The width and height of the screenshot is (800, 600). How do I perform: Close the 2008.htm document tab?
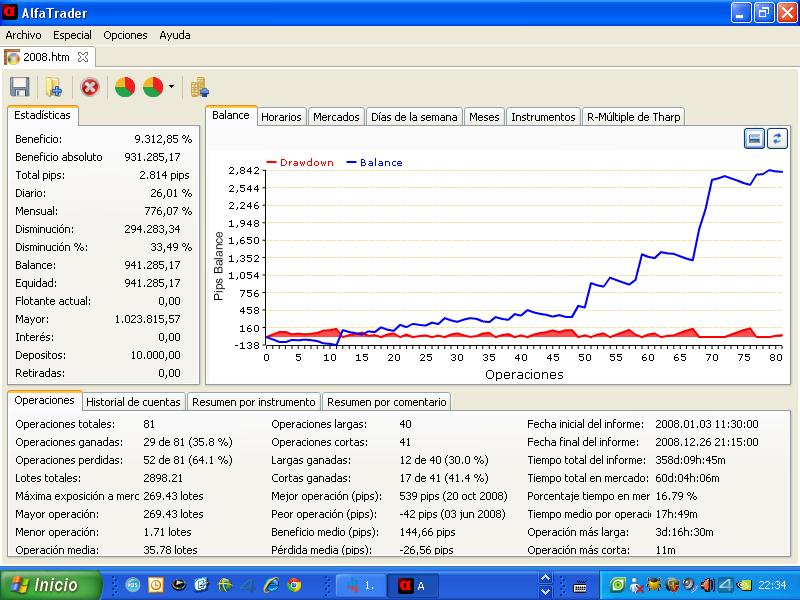tap(83, 57)
